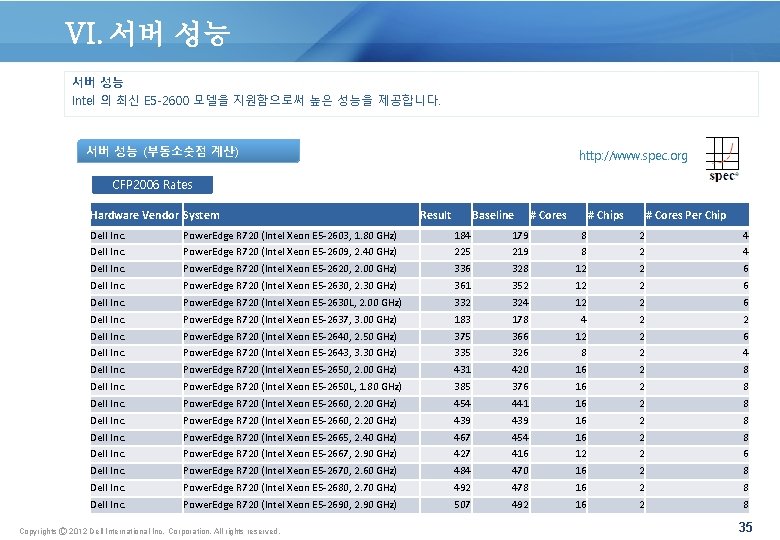Viewport: 780px width, 540px height.
Task: Click the Dell Inc. cell in E5-2690 row
Action: tap(136, 504)
